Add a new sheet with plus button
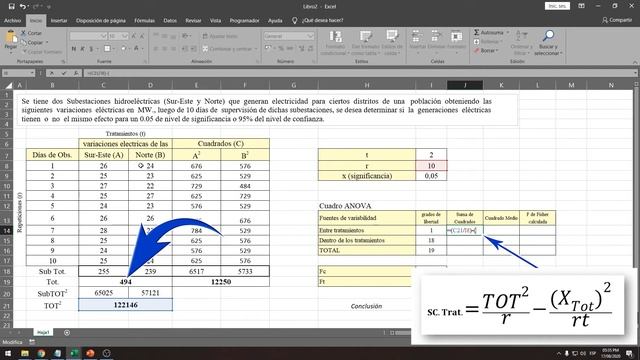640x360 pixels. [67, 333]
